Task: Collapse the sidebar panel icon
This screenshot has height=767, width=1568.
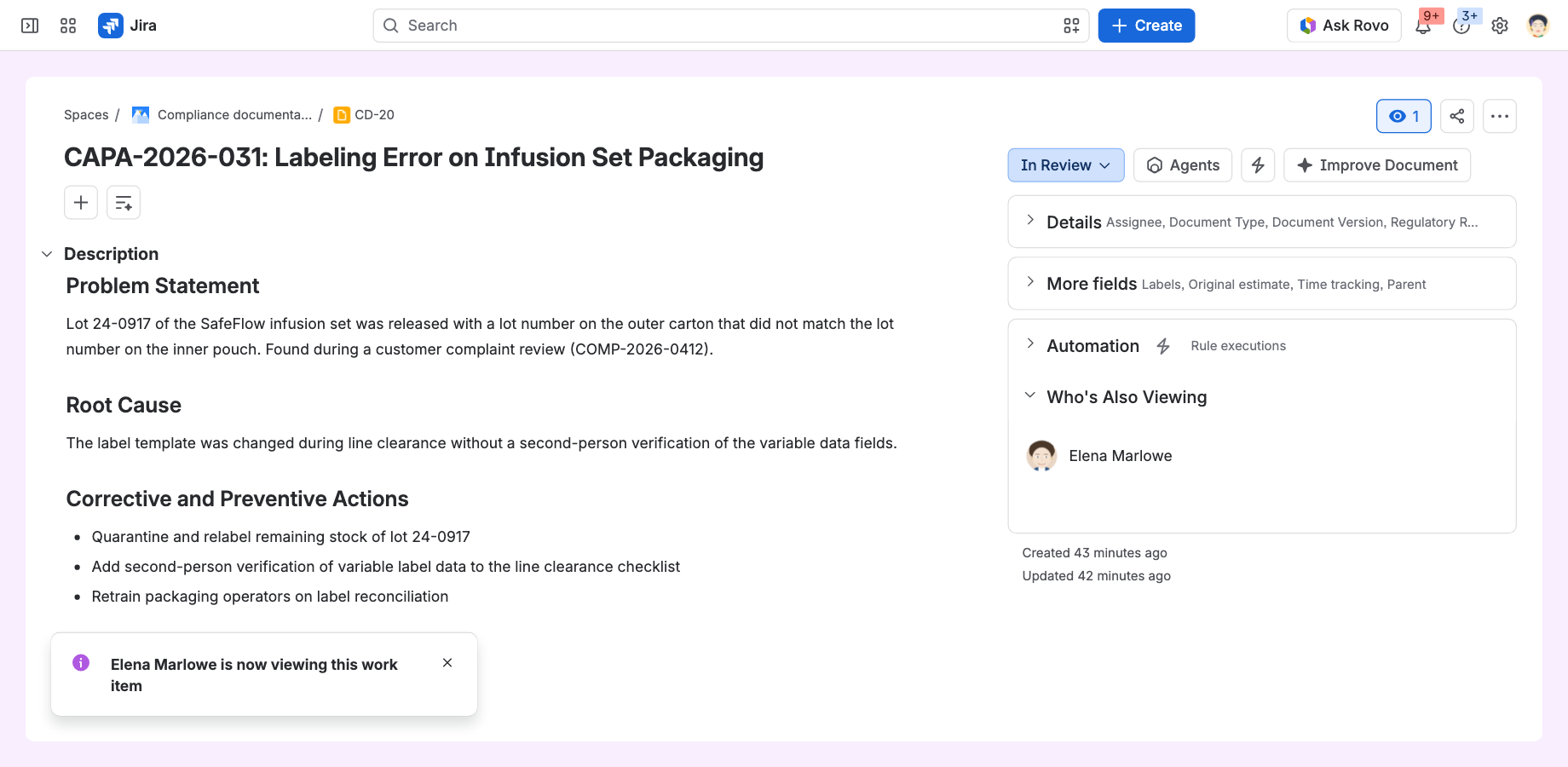Action: 30,26
